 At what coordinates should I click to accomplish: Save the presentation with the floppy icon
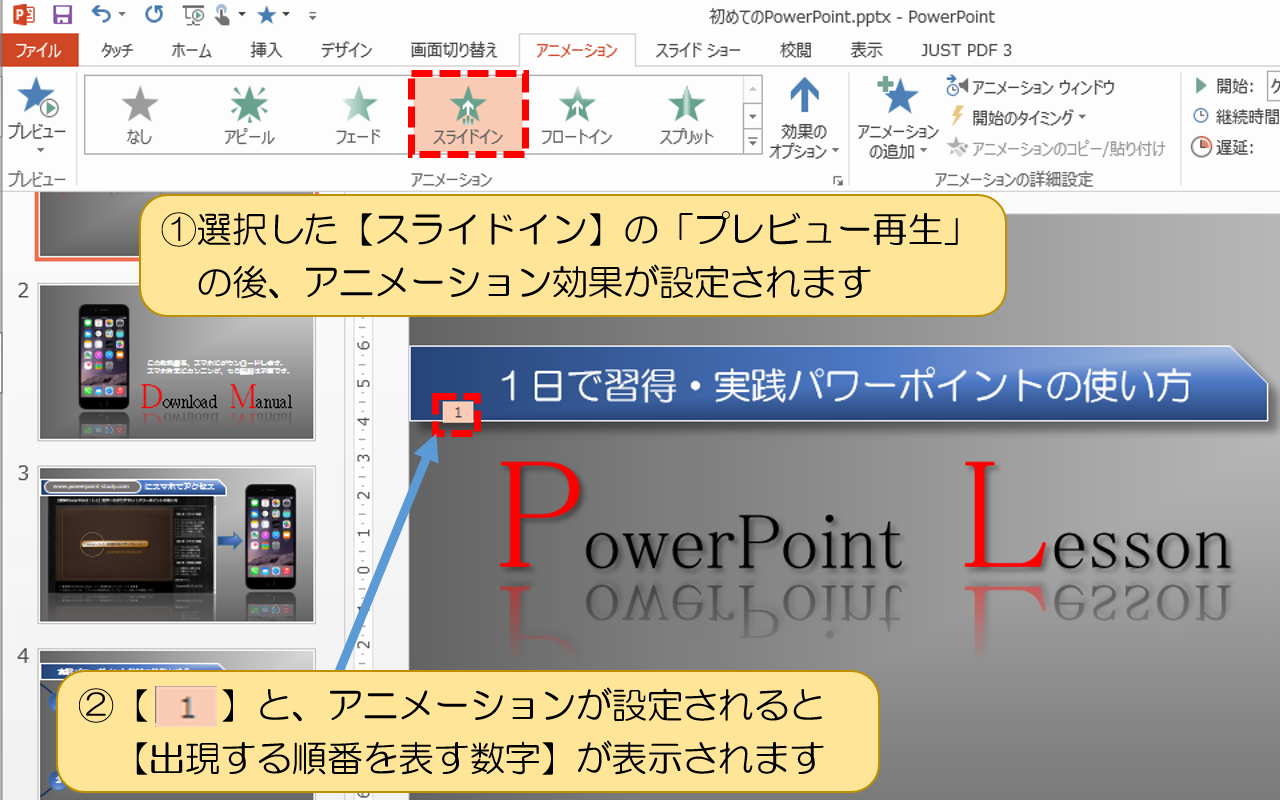click(61, 15)
